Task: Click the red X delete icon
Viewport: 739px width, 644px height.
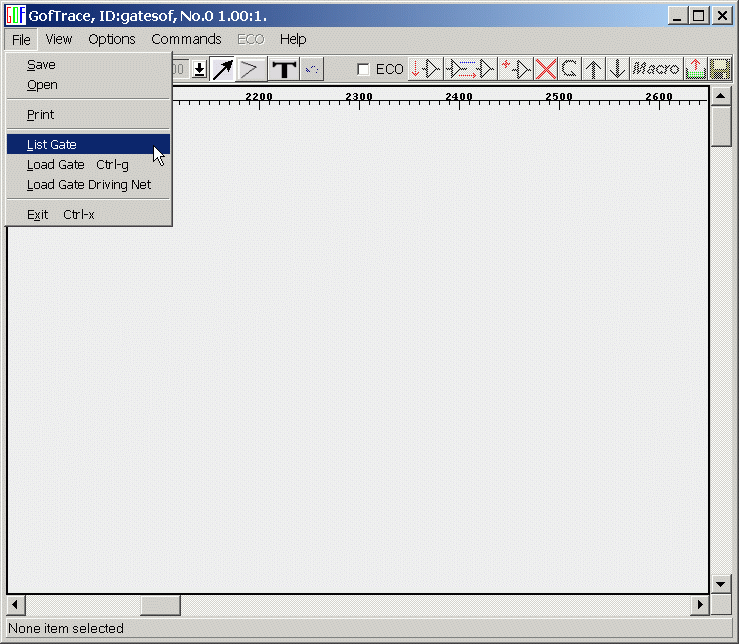Action: click(546, 69)
